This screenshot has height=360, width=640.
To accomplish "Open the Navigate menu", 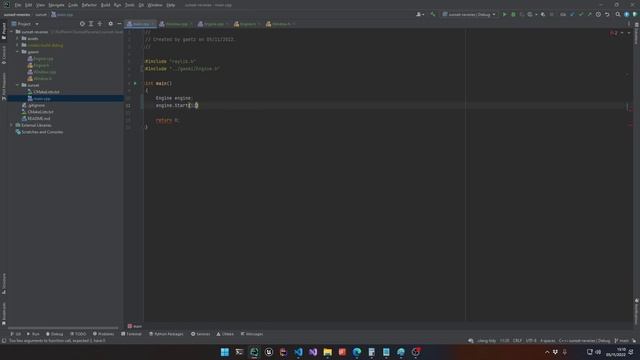I will (x=56, y=5).
